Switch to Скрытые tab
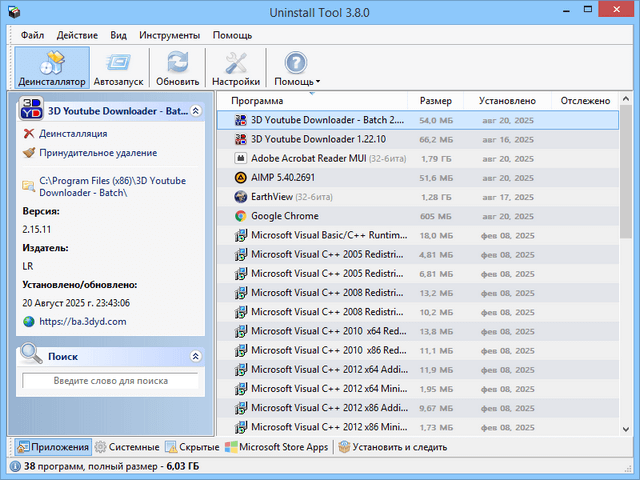 (192, 447)
